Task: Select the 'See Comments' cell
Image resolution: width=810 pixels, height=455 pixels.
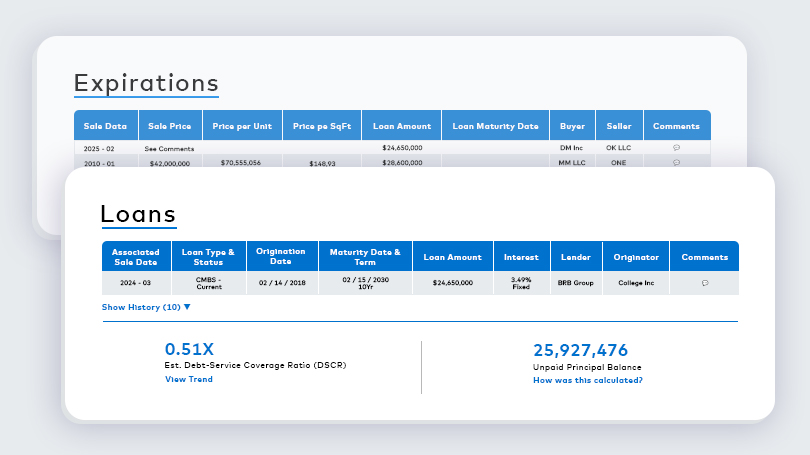Action: pos(170,148)
